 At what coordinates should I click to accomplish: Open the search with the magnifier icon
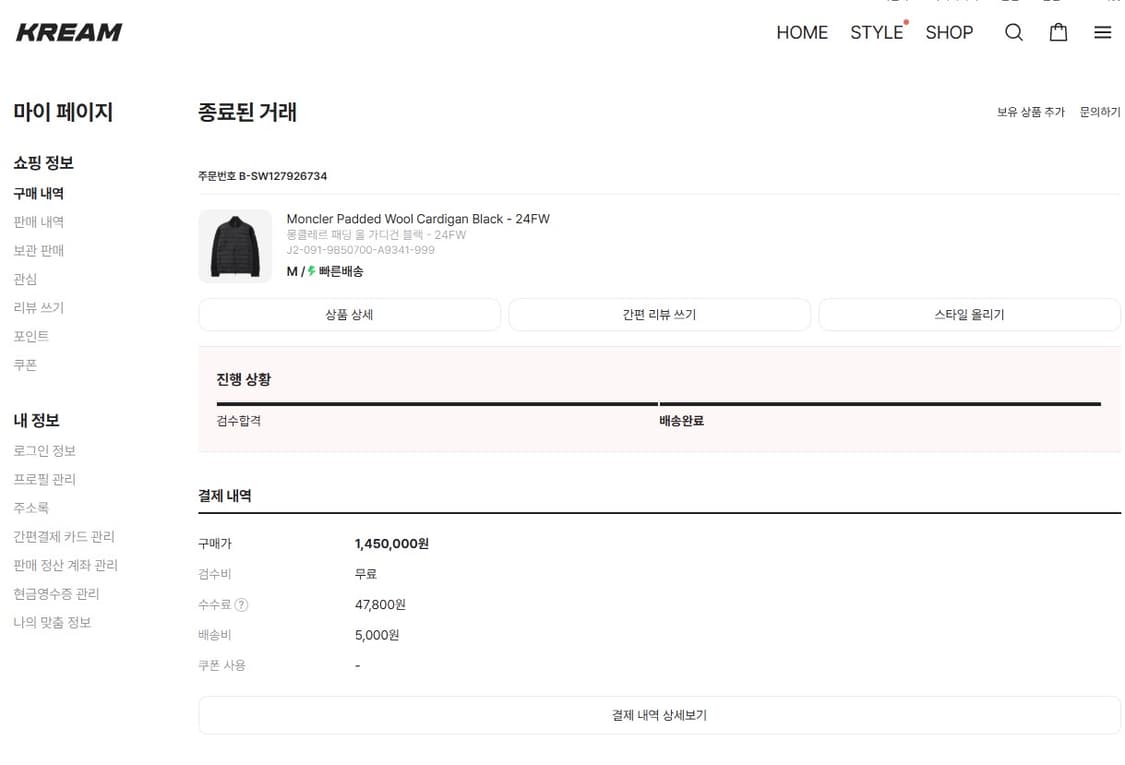(x=1014, y=32)
